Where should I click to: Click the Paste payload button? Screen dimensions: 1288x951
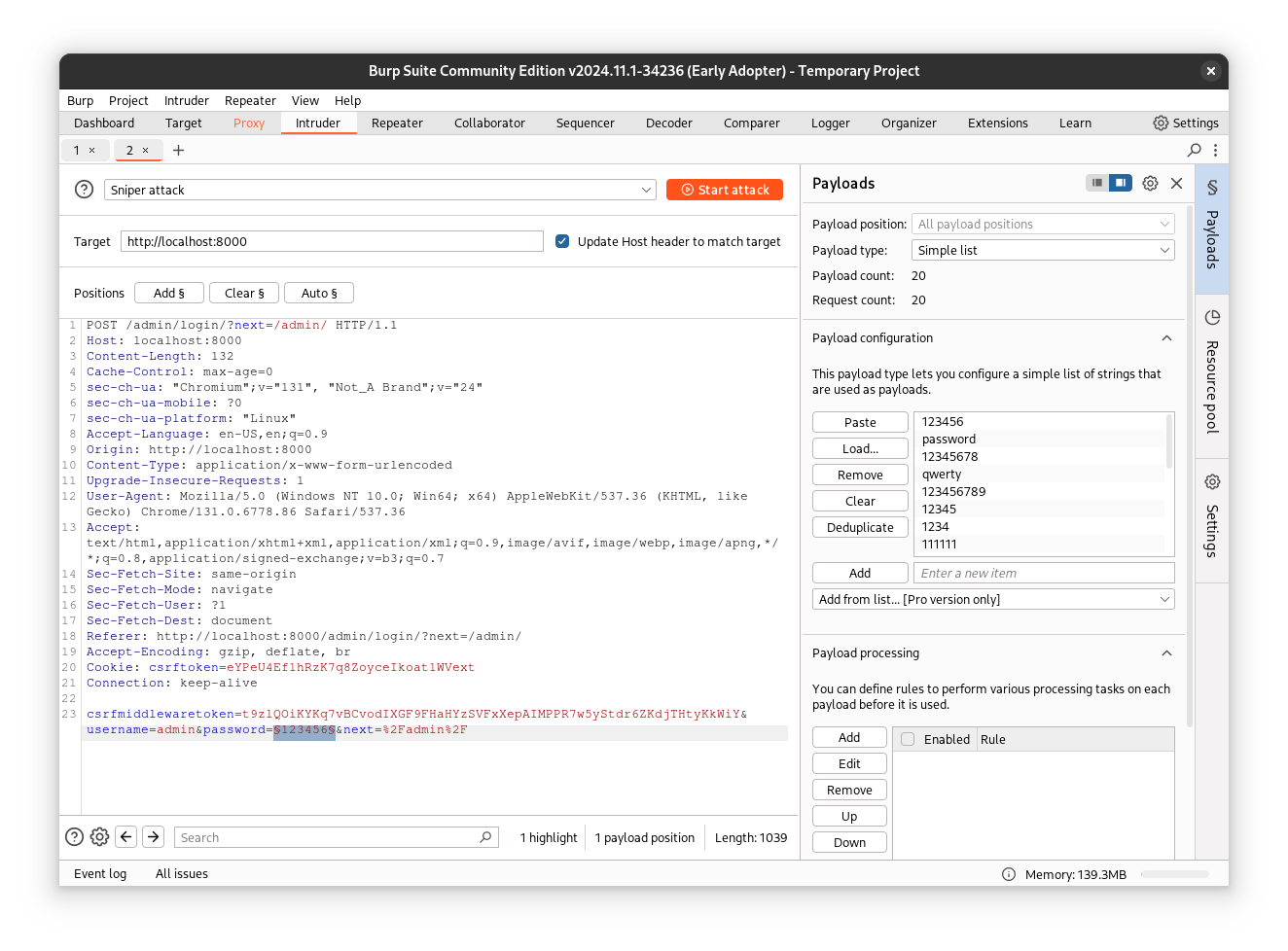coord(860,422)
